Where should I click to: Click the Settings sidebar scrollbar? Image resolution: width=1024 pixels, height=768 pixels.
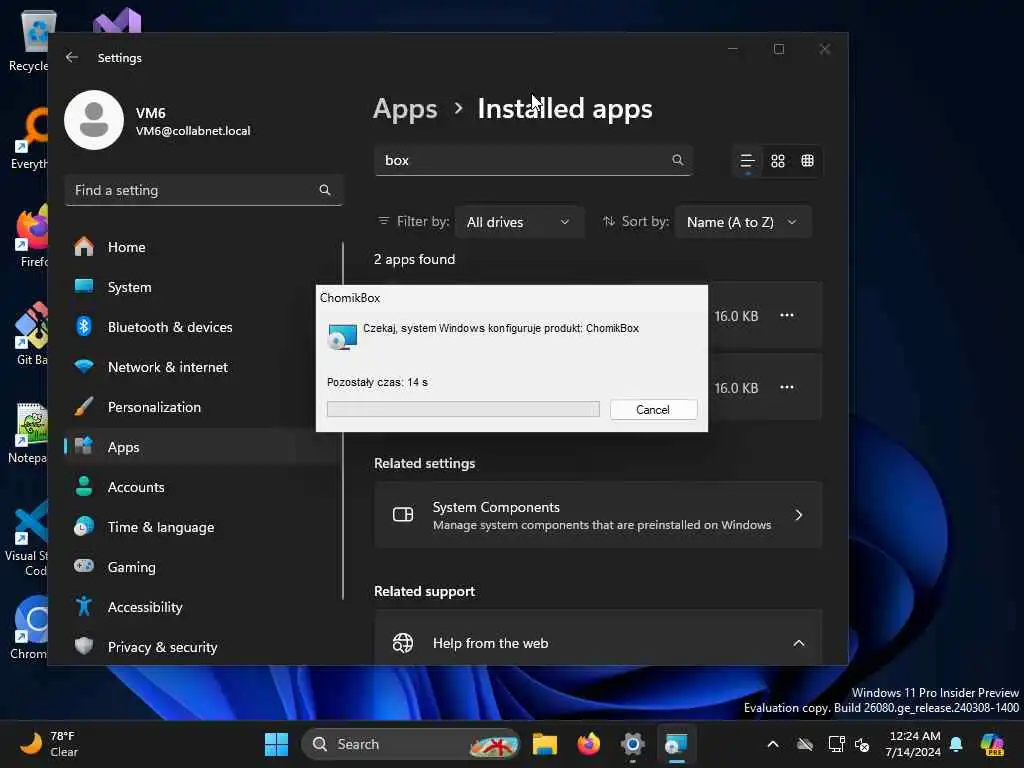[x=343, y=421]
